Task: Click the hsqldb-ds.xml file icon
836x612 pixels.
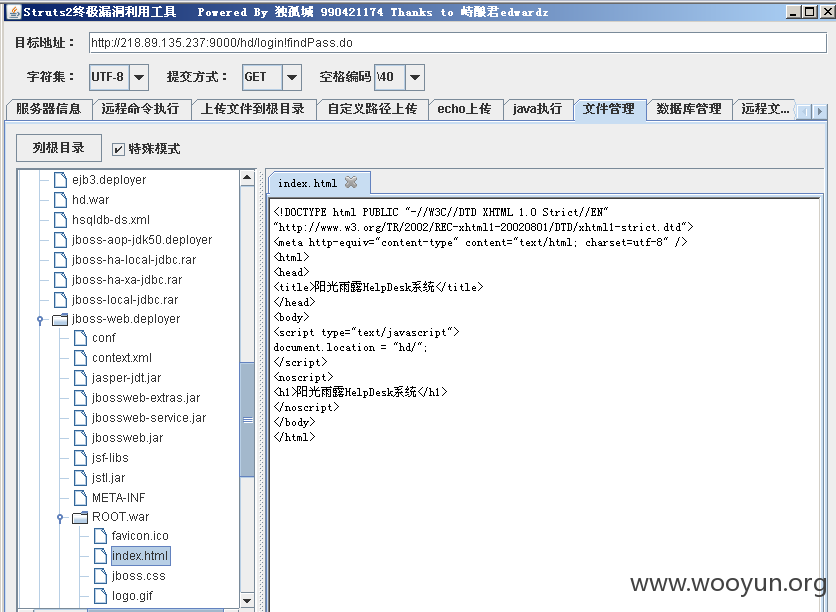Action: pos(60,220)
